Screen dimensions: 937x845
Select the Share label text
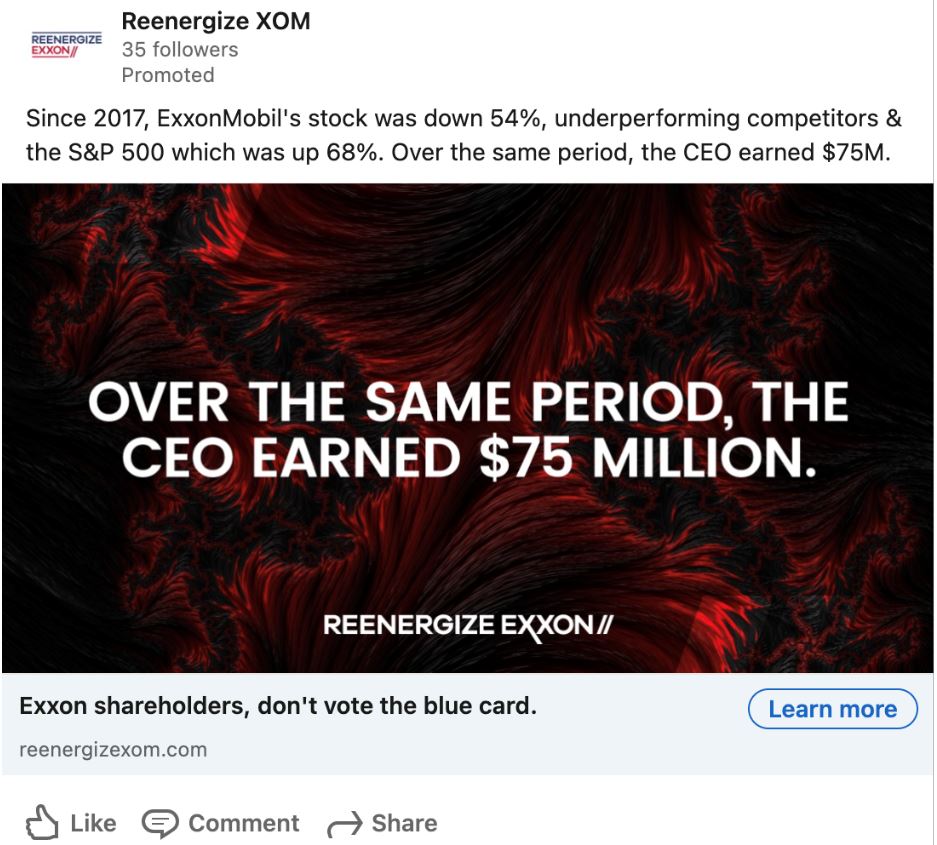coord(404,823)
